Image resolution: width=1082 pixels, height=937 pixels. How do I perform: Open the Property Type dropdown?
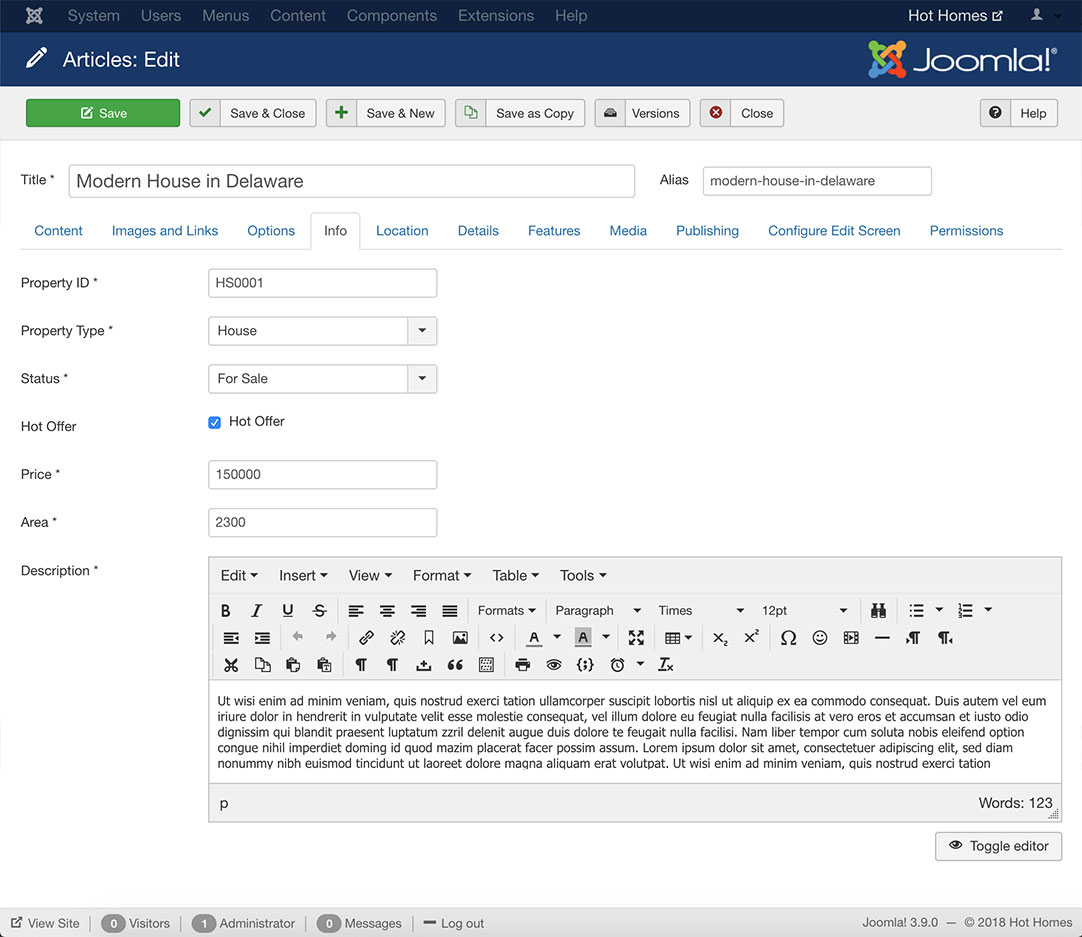(x=322, y=331)
